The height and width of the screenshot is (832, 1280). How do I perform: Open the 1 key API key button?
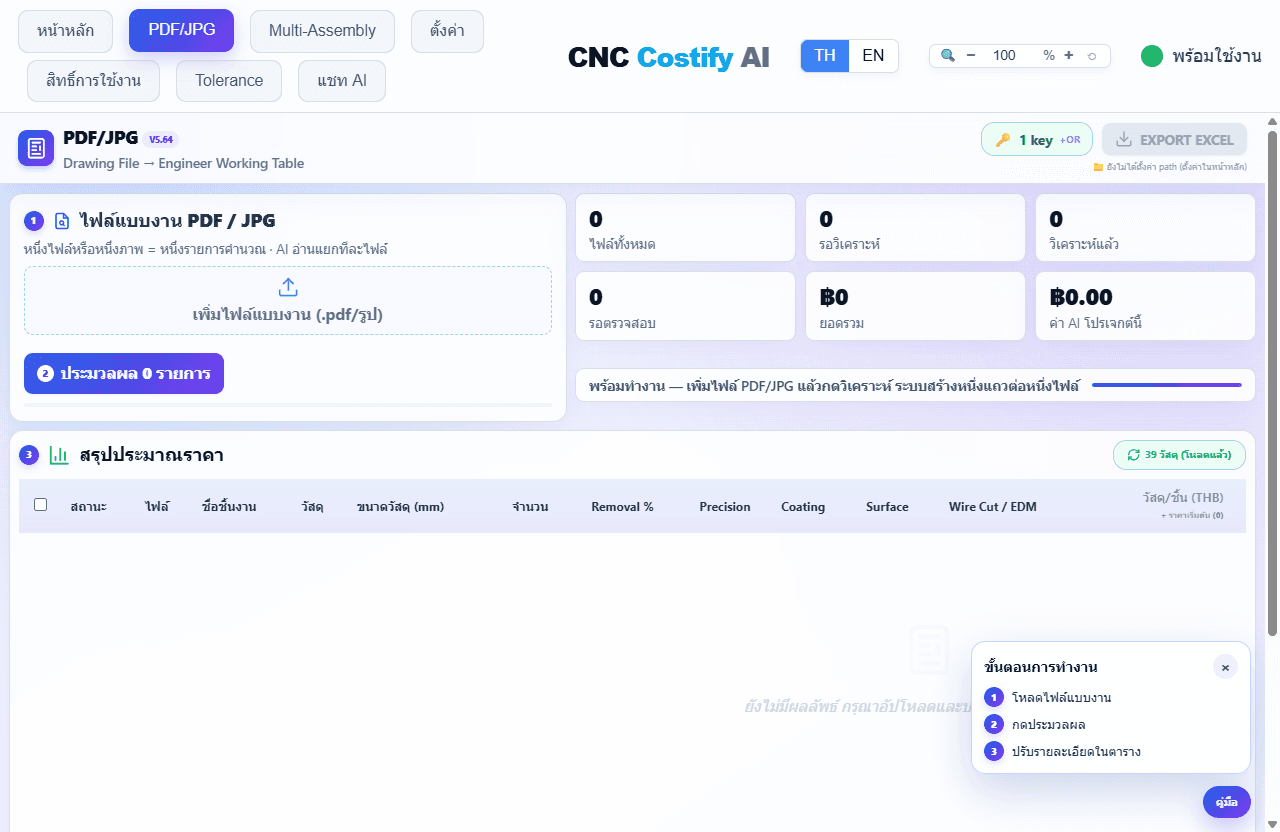1037,140
